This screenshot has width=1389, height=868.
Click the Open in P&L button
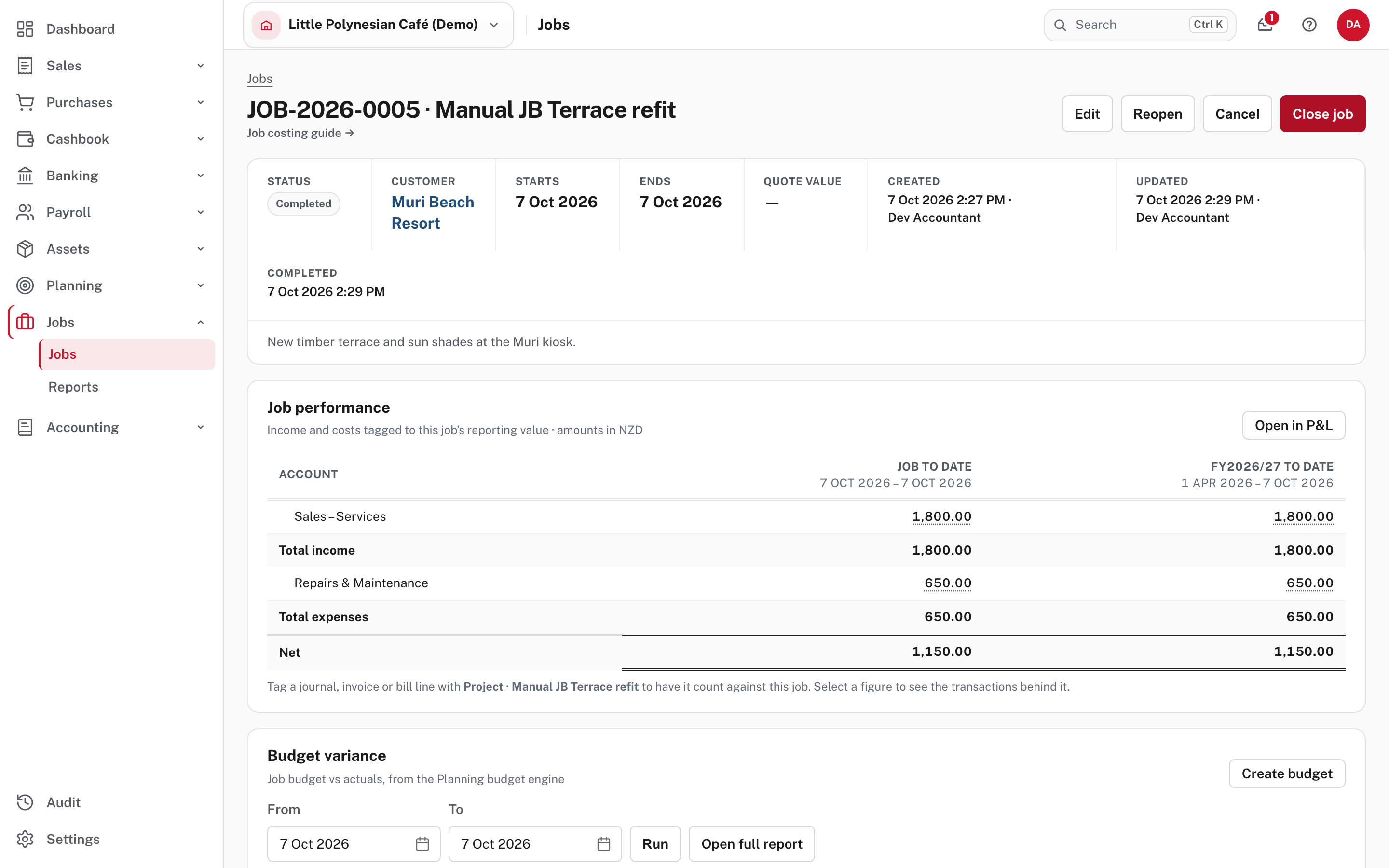click(1293, 425)
